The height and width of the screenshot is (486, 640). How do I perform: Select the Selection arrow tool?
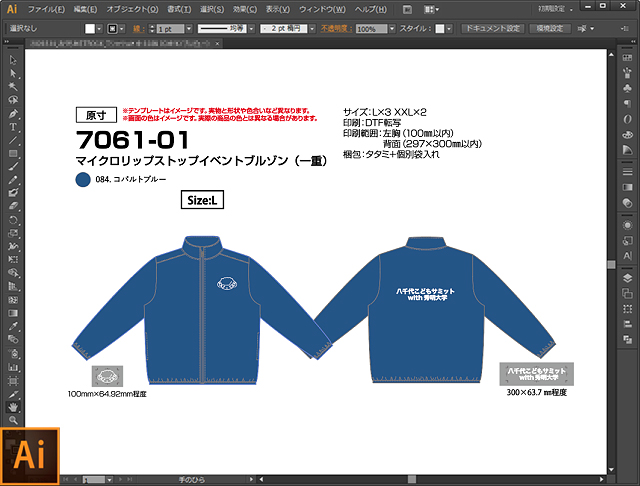(13, 61)
